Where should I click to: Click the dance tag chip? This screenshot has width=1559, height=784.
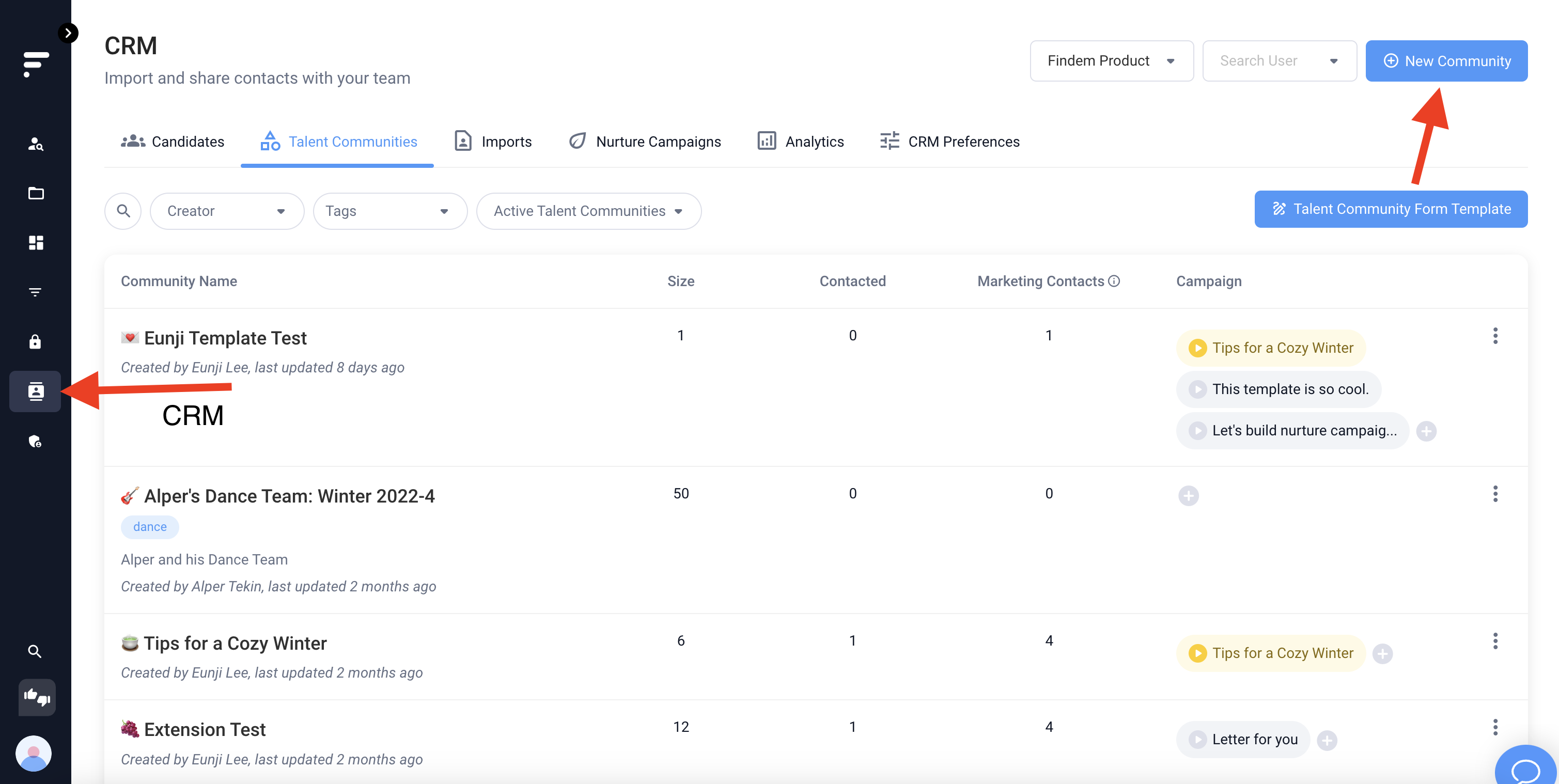150,527
